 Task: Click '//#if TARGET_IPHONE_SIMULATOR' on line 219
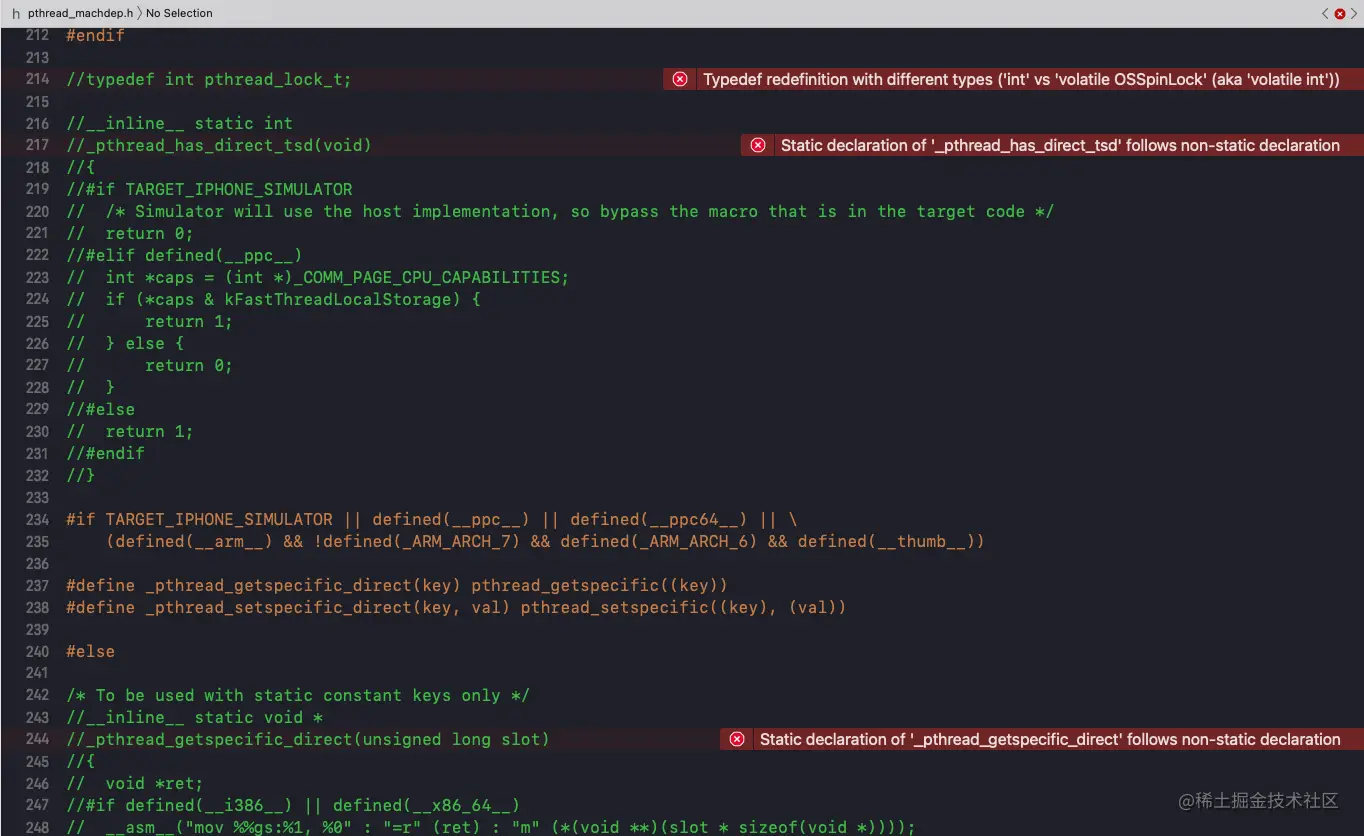click(x=209, y=189)
